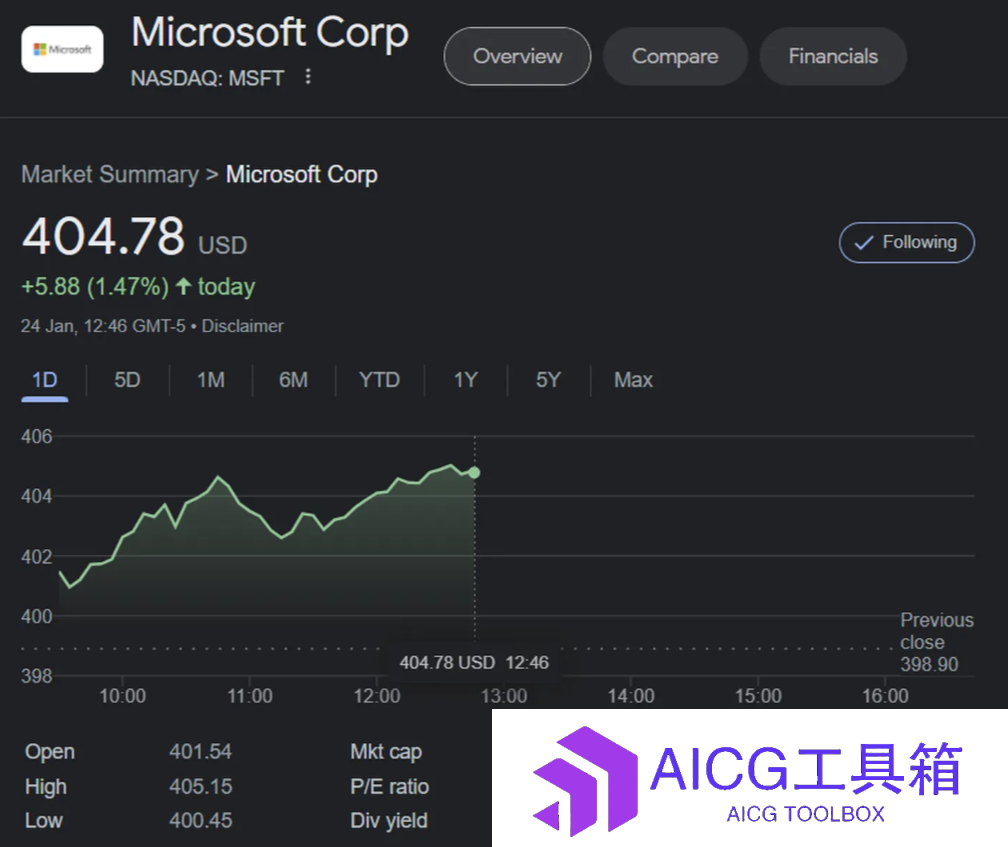Toggle the Following button off
This screenshot has height=847, width=1008.
[906, 242]
